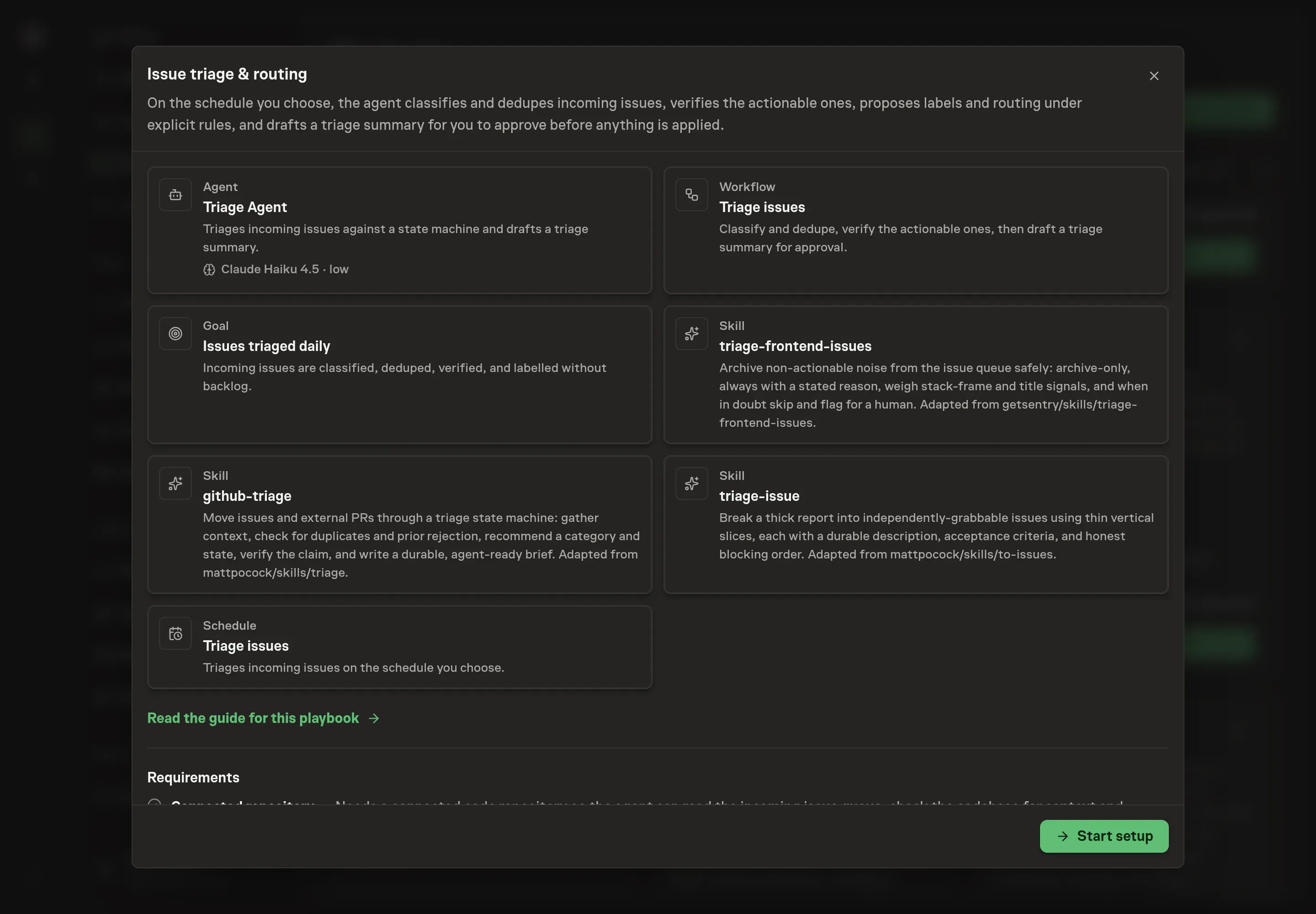Viewport: 1316px width, 914px height.
Task: Click the 'Schedule' type label
Action: 229,625
